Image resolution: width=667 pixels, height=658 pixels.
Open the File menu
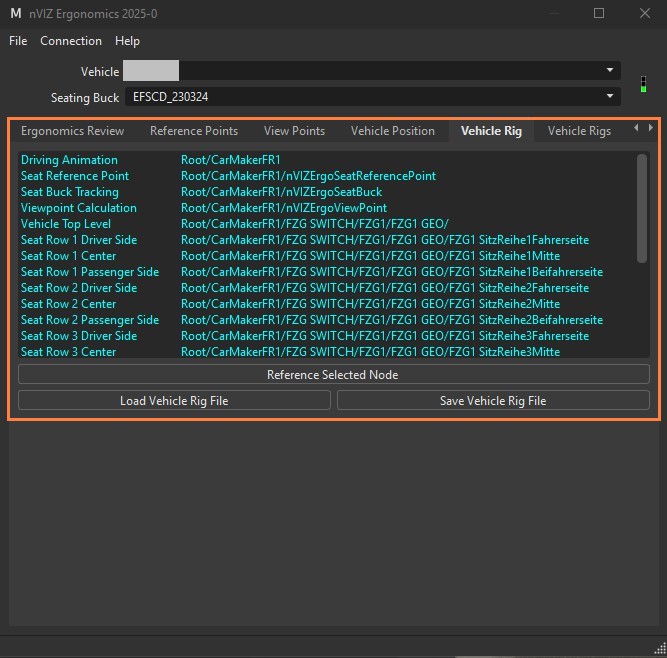[18, 41]
